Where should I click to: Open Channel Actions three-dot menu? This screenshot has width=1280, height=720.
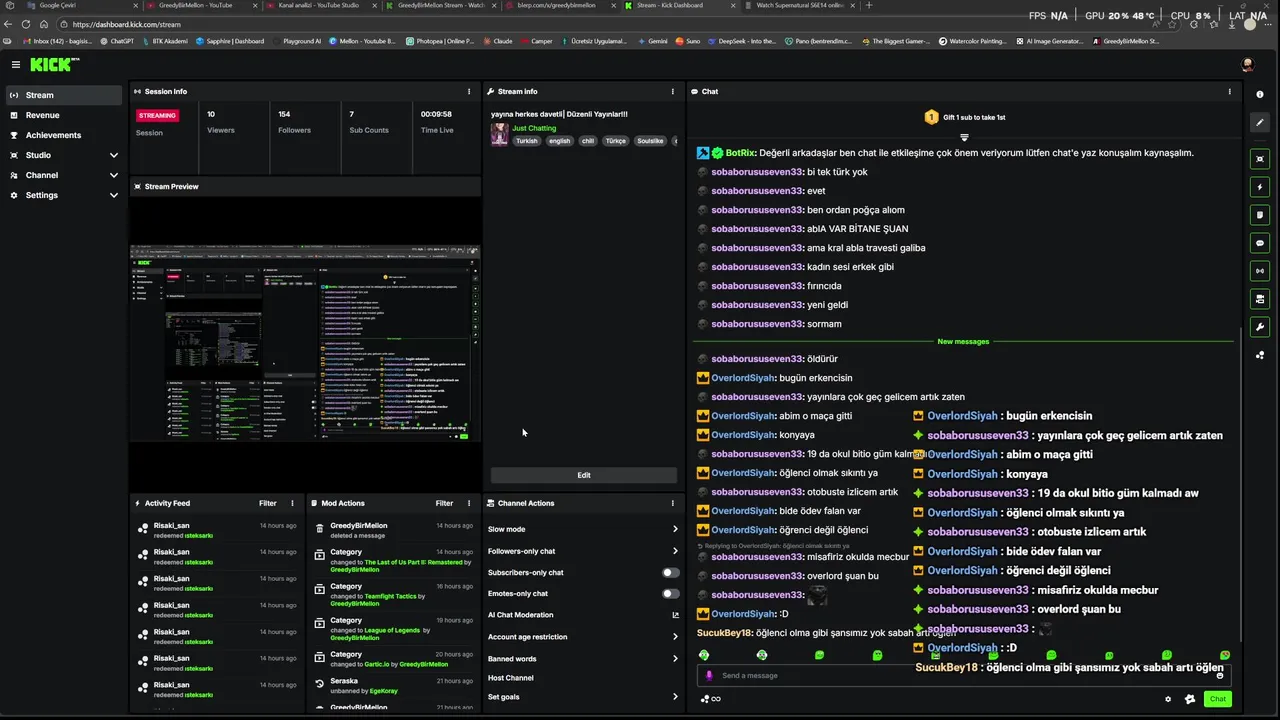(672, 503)
